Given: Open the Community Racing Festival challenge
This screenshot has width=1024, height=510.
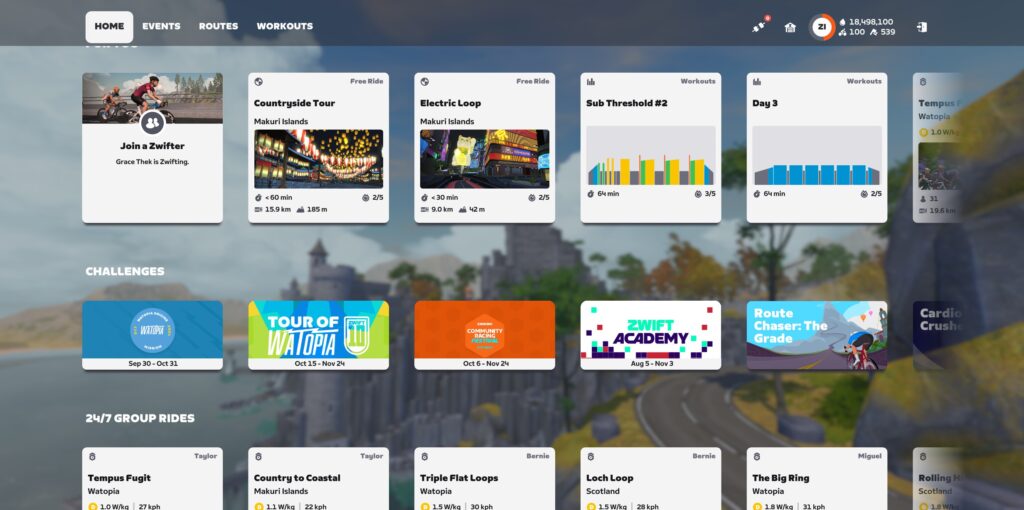Looking at the screenshot, I should point(485,336).
